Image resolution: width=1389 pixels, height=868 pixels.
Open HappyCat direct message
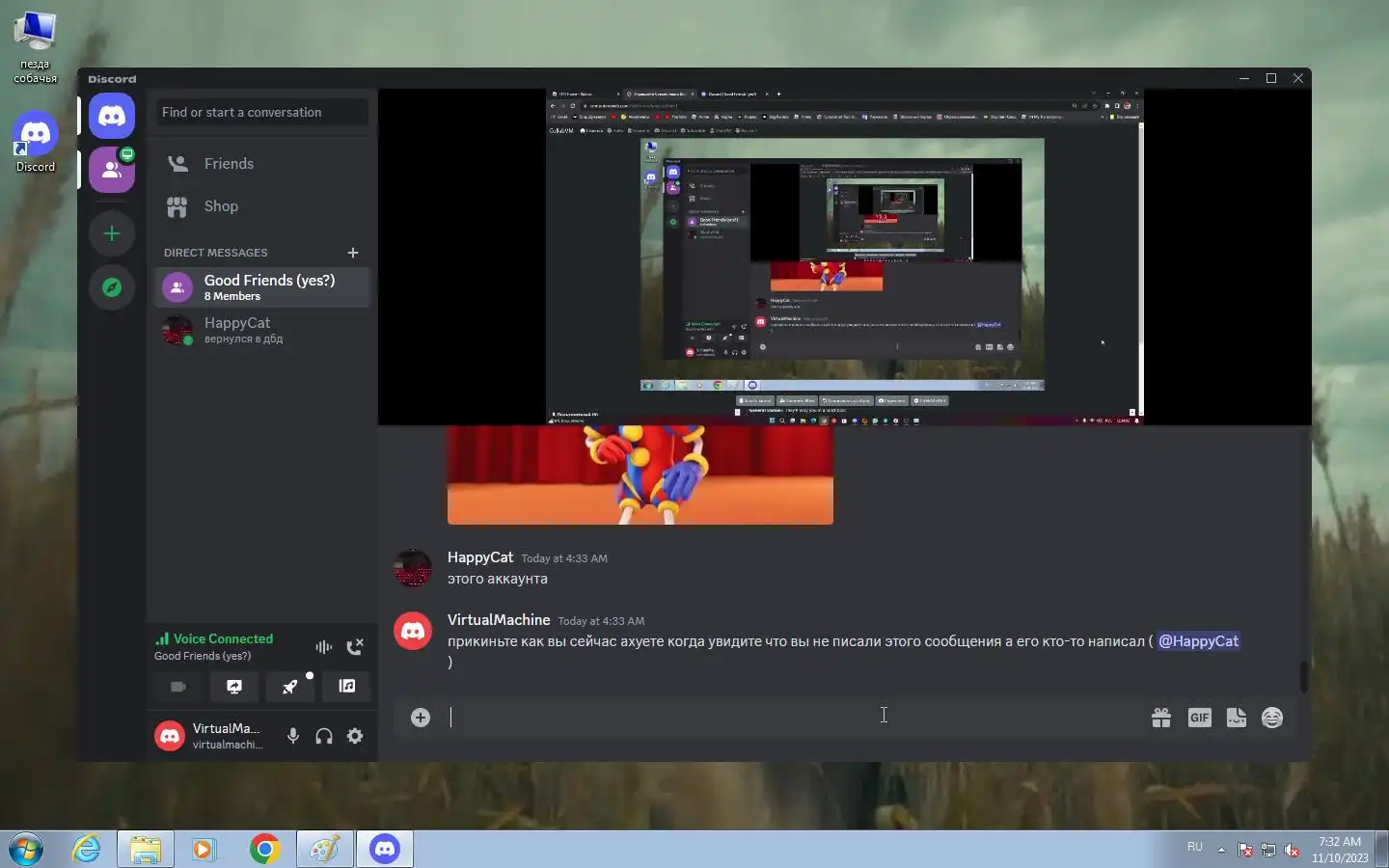click(262, 330)
